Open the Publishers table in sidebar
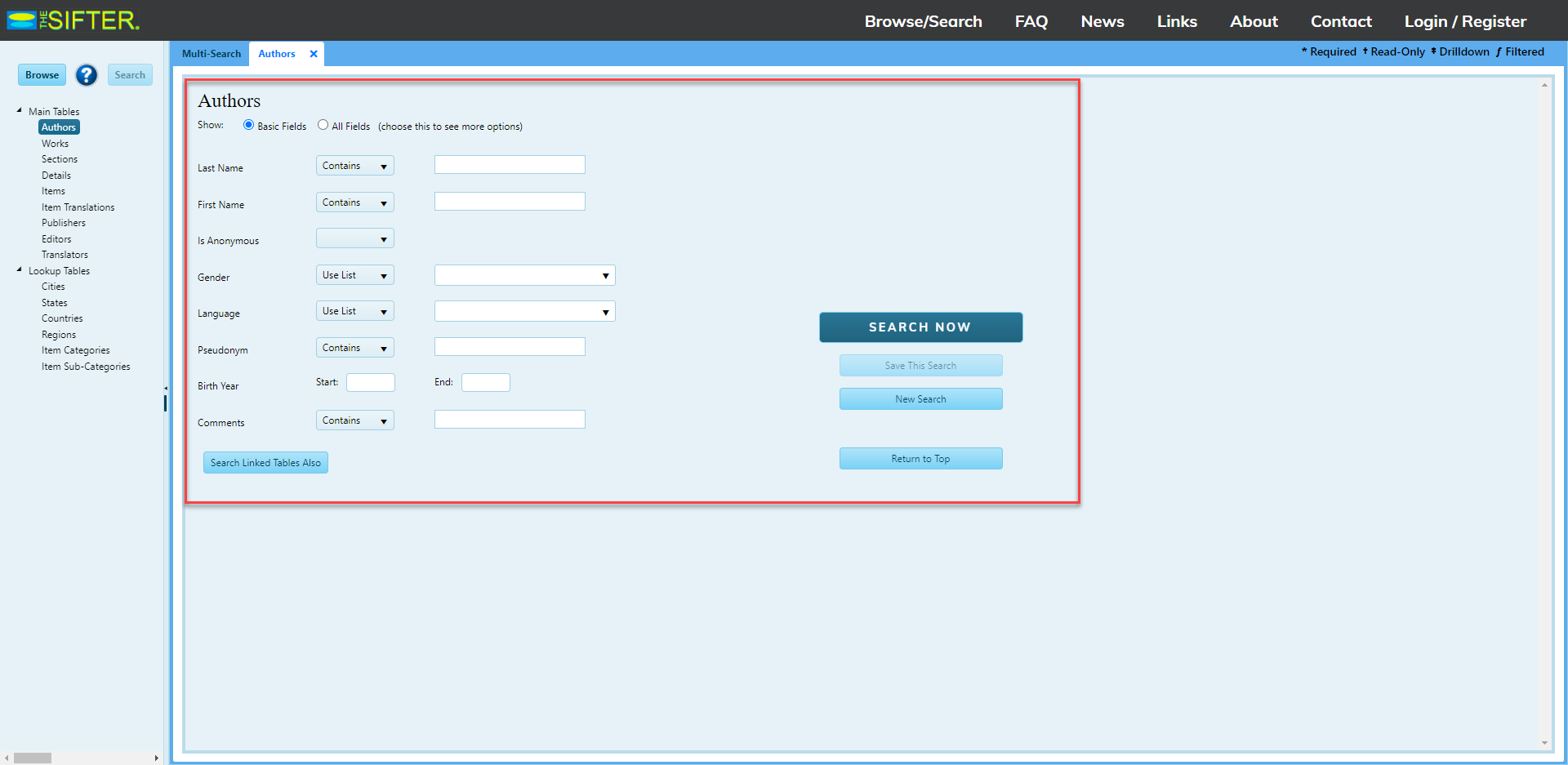The image size is (1568, 765). coord(64,223)
